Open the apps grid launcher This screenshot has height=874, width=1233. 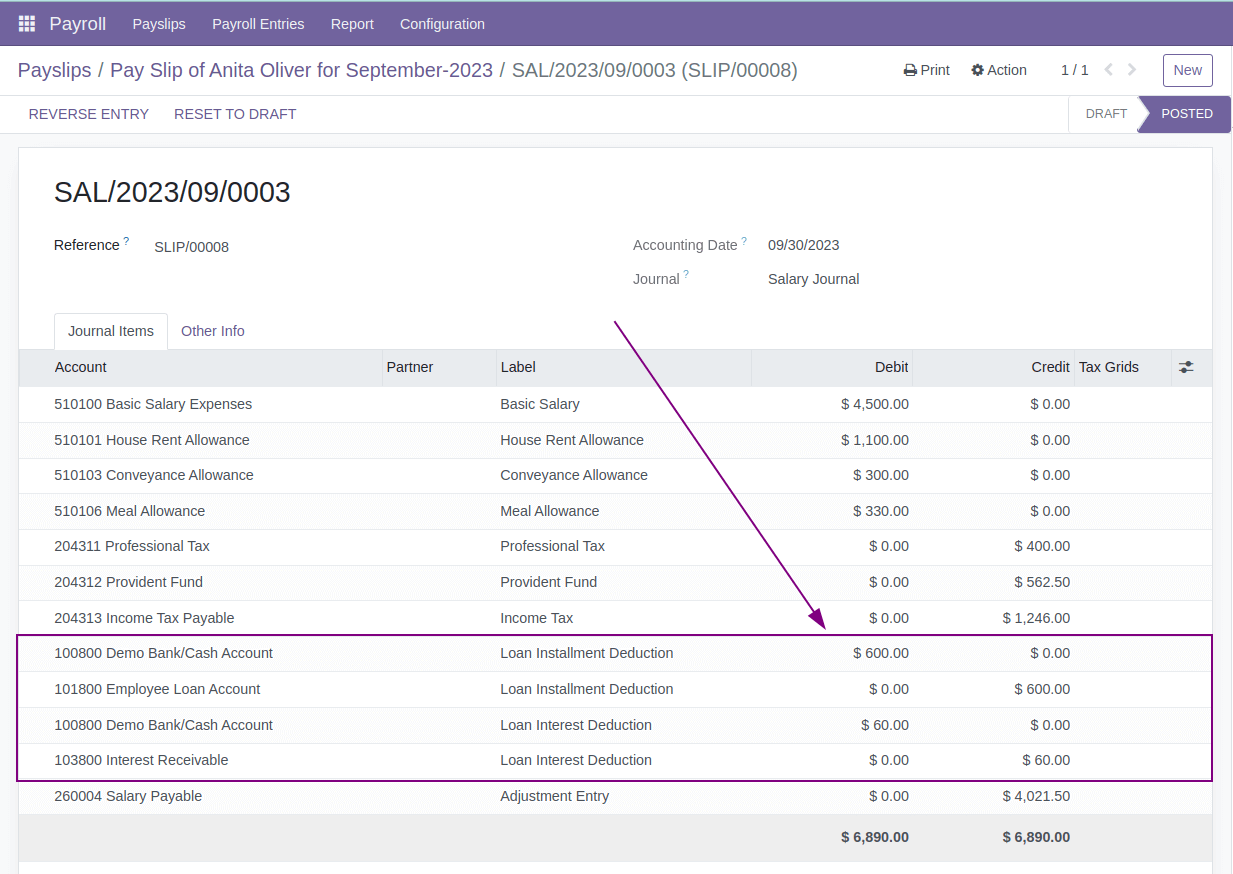click(25, 23)
